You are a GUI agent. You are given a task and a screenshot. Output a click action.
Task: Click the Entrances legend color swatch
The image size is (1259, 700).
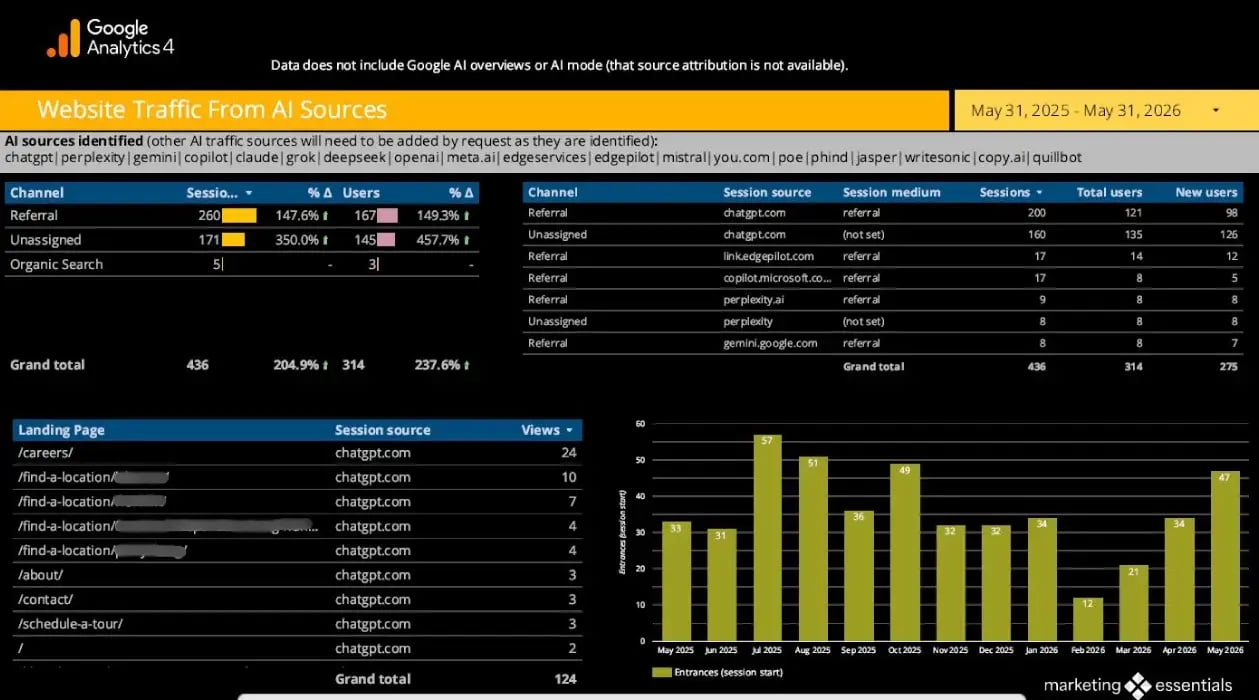(660, 672)
